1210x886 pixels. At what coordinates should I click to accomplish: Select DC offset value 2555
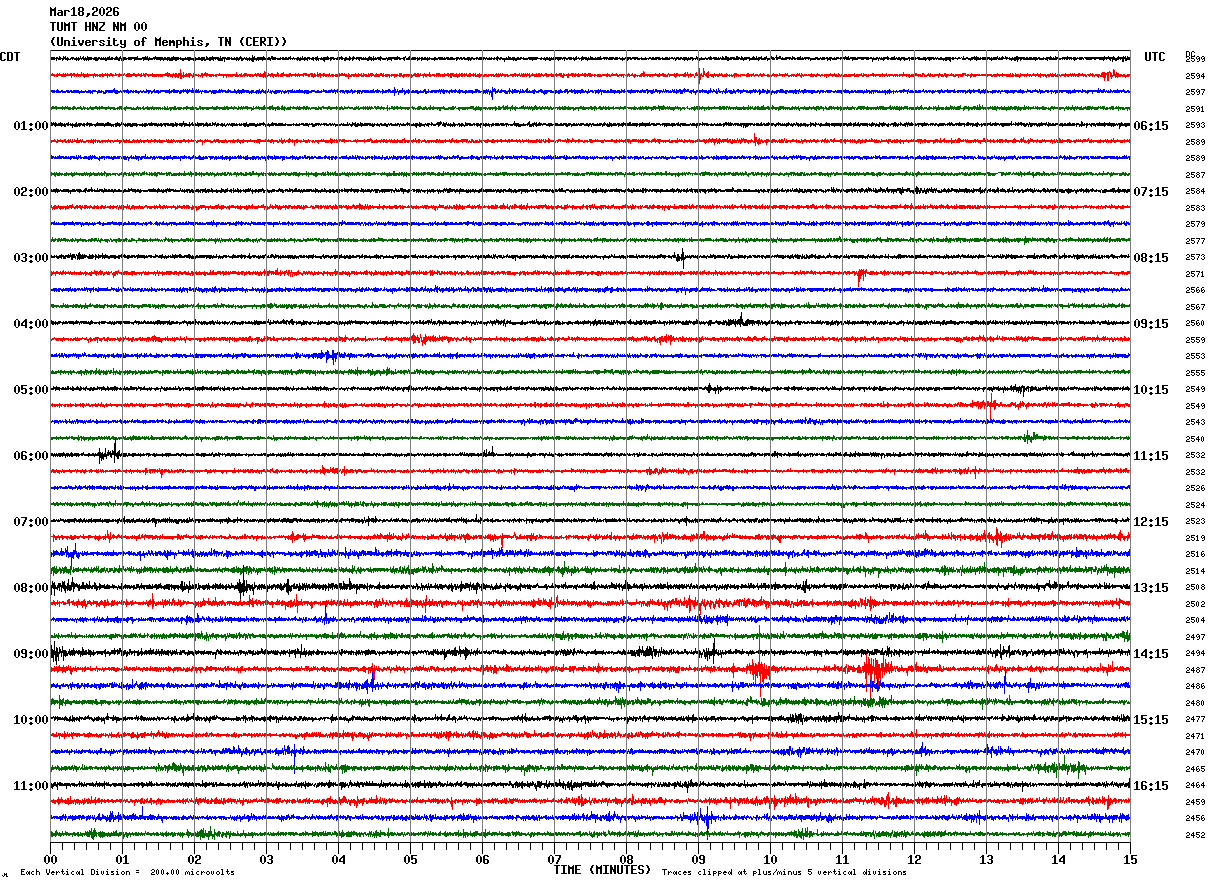click(x=1195, y=373)
